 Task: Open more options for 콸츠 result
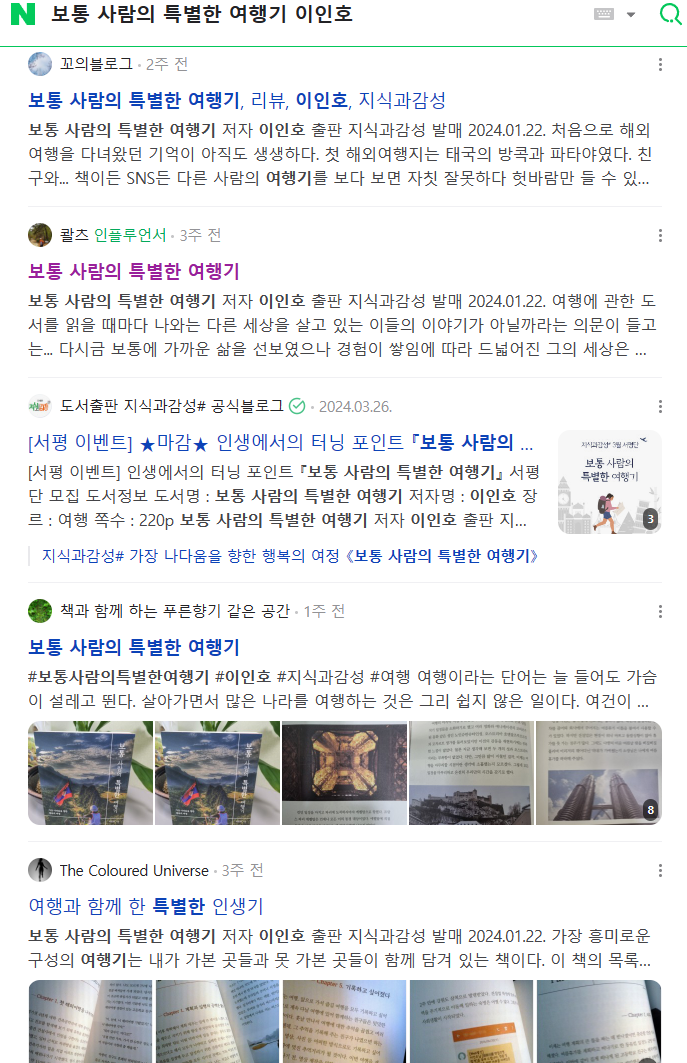(x=660, y=235)
